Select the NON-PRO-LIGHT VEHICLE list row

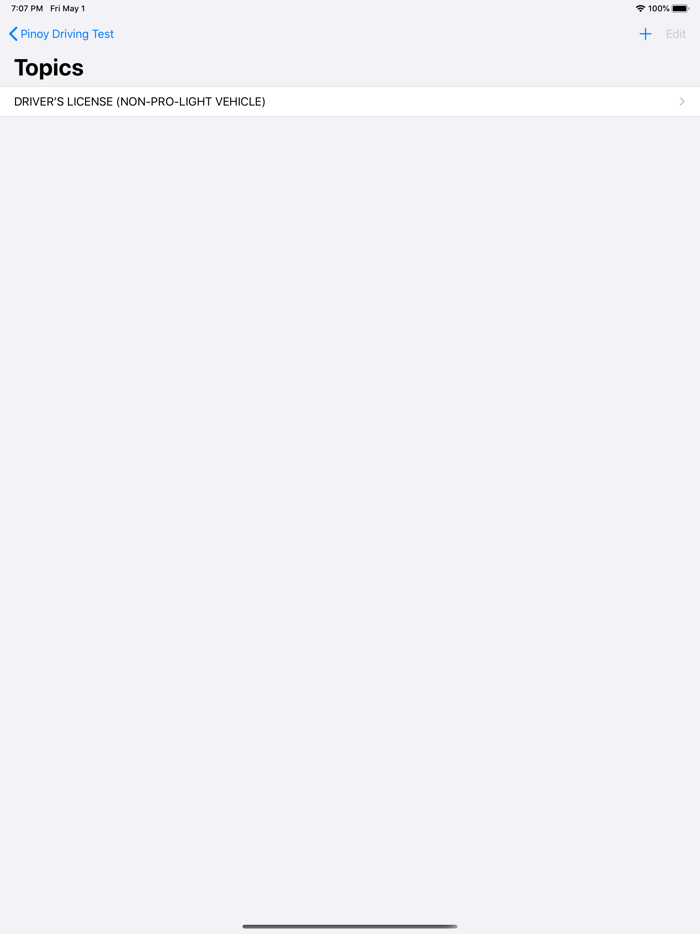350,102
